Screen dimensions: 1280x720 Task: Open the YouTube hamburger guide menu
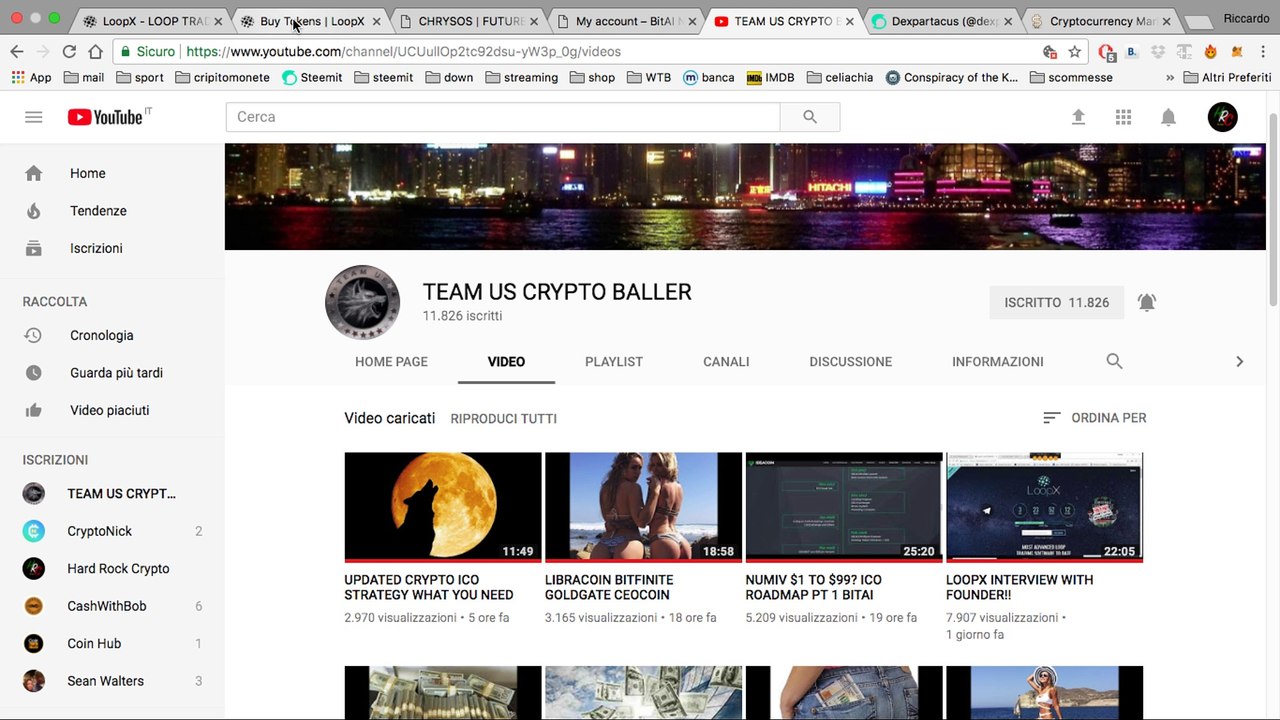33,117
